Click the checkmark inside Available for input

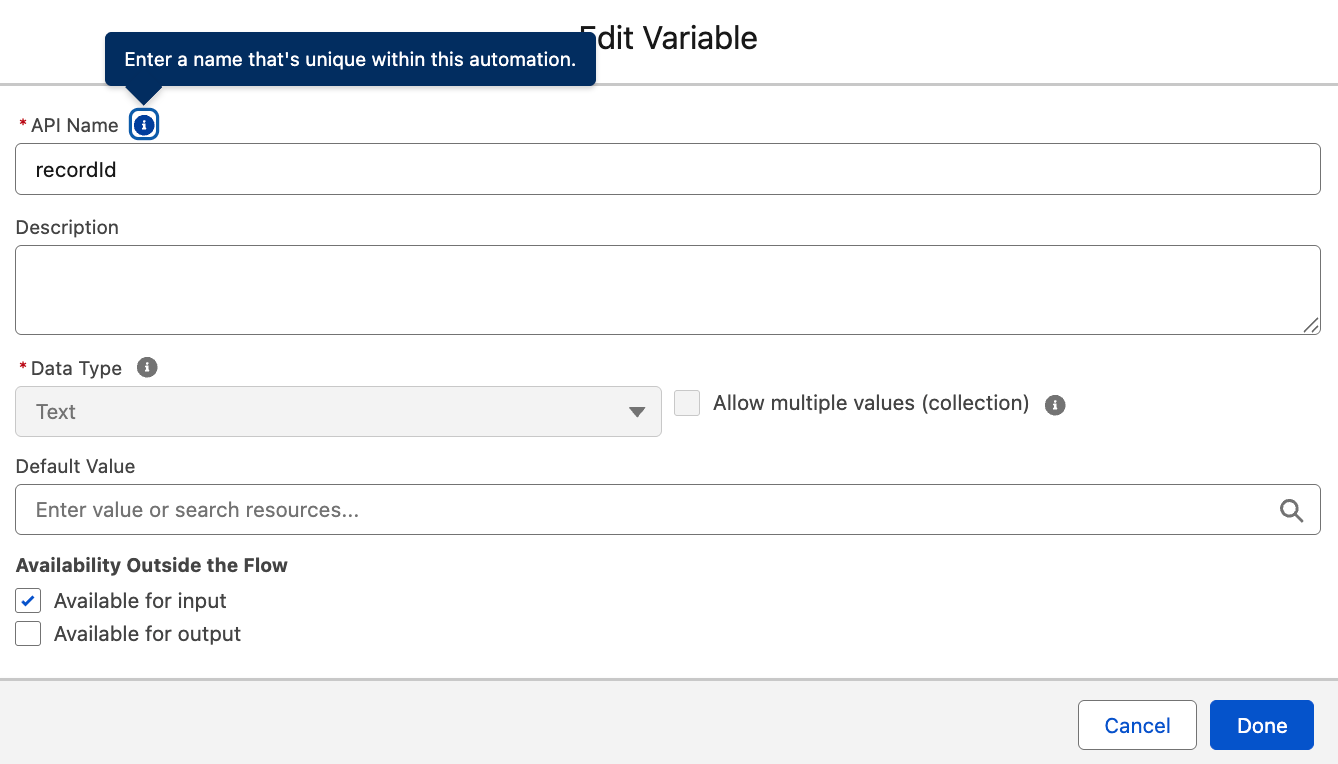(x=27, y=600)
